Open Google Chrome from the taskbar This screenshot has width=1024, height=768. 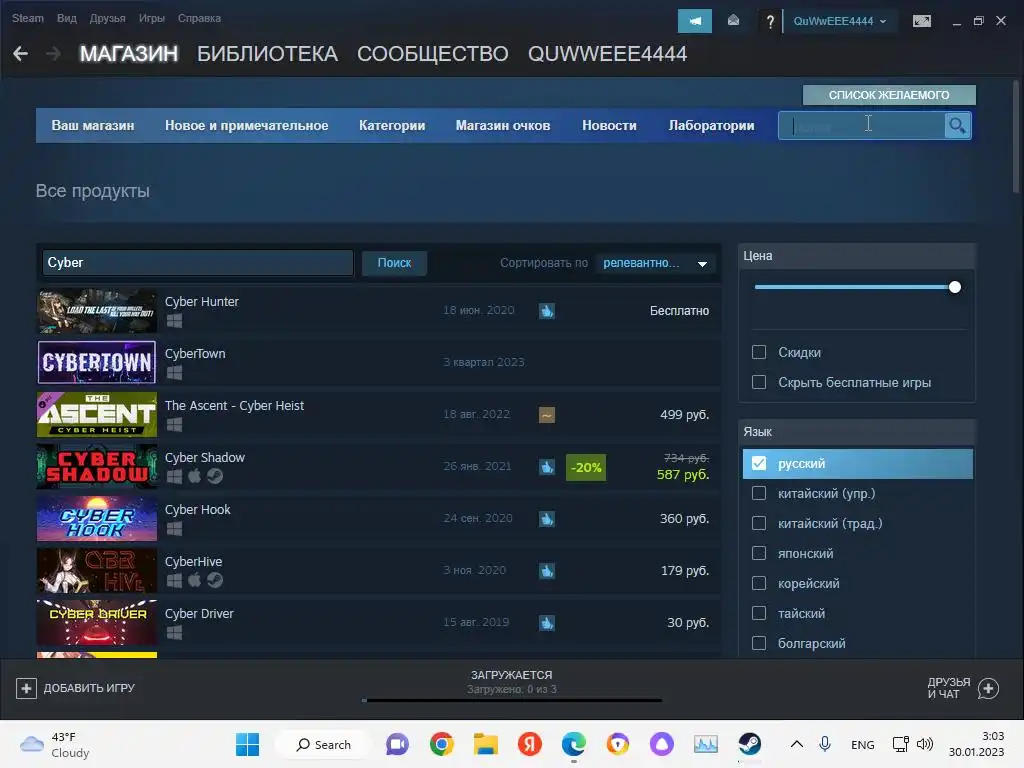(441, 744)
